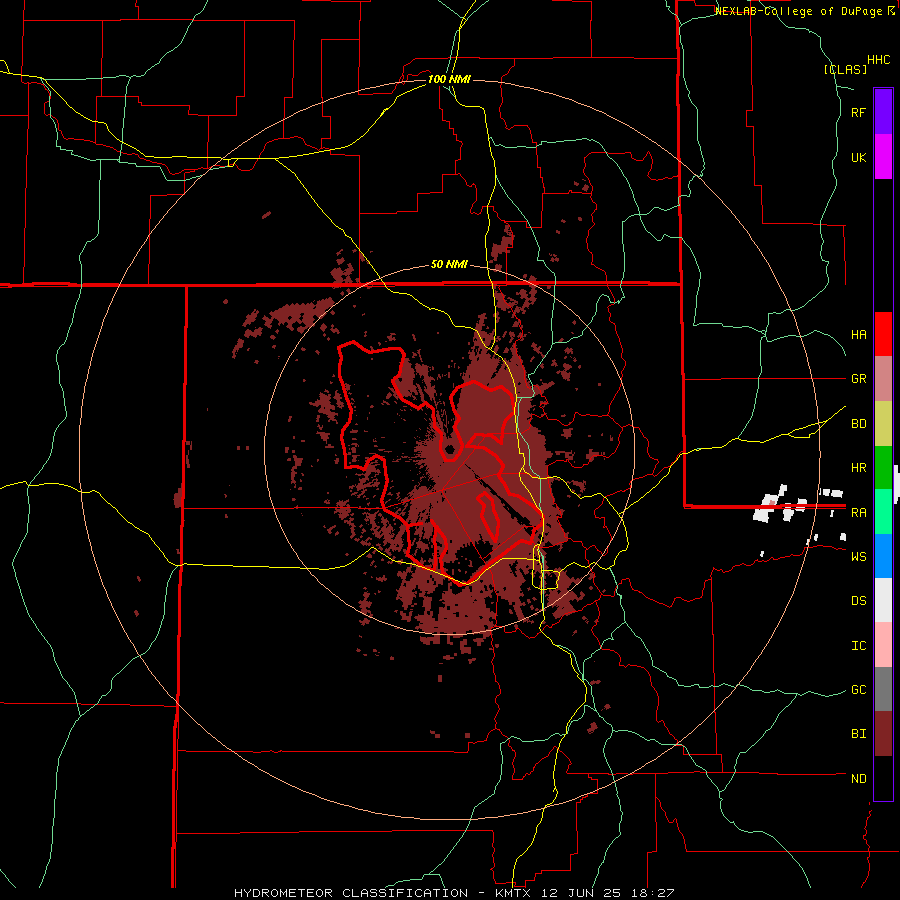Select the GR legend label
Viewport: 900px width, 900px height.
click(858, 379)
